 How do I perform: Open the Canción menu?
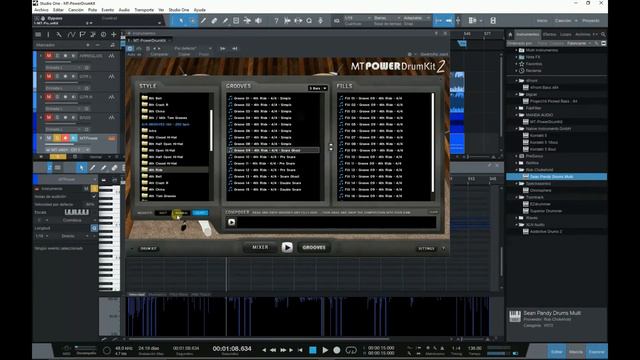(76, 9)
